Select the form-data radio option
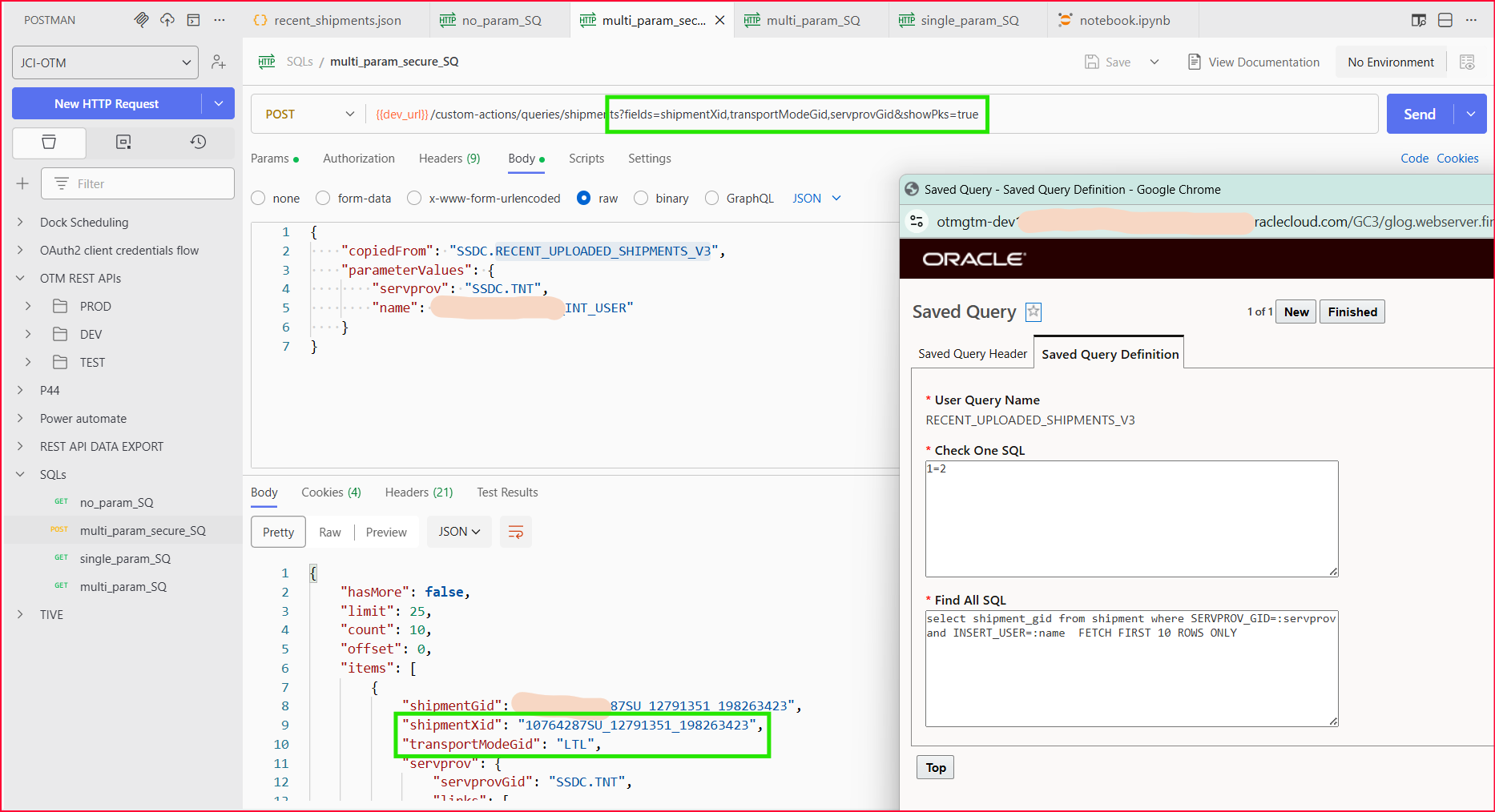 pos(323,198)
